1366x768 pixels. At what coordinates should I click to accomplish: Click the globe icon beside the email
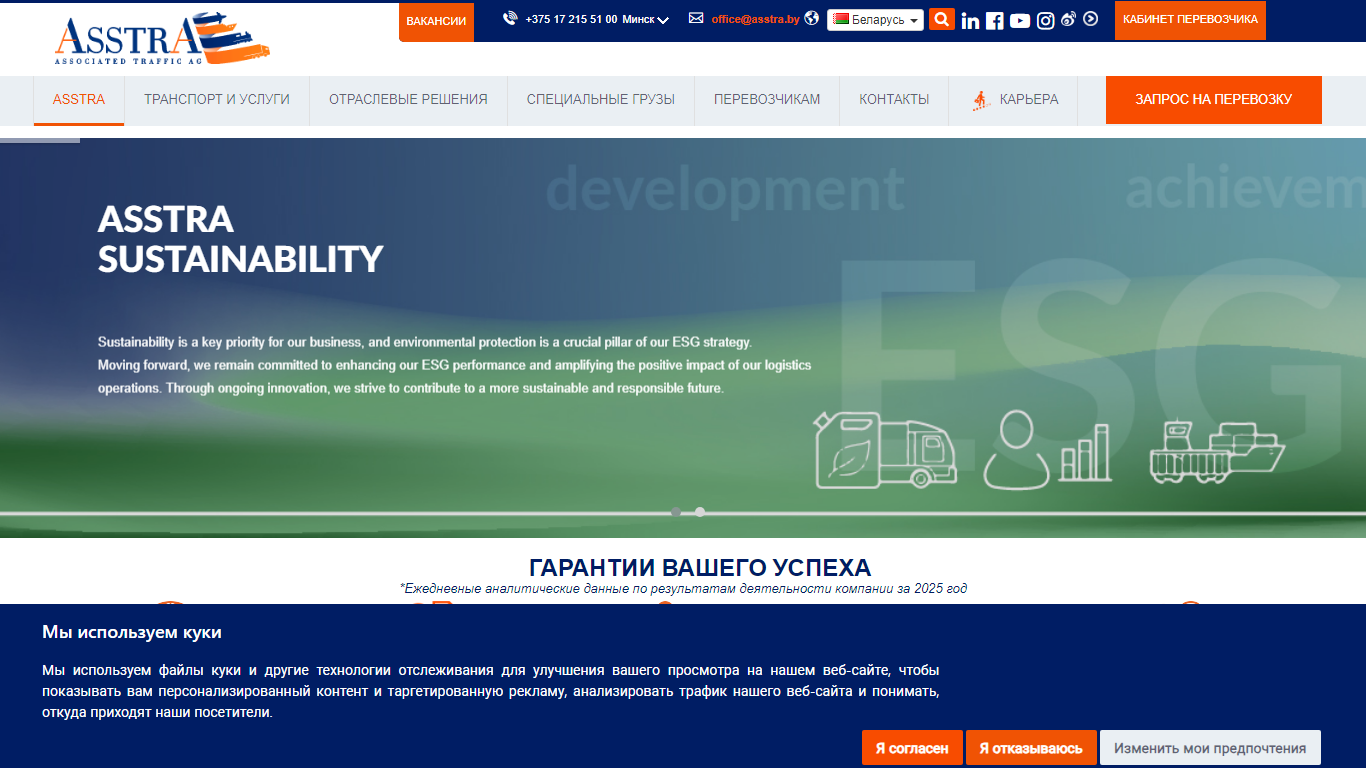click(811, 18)
